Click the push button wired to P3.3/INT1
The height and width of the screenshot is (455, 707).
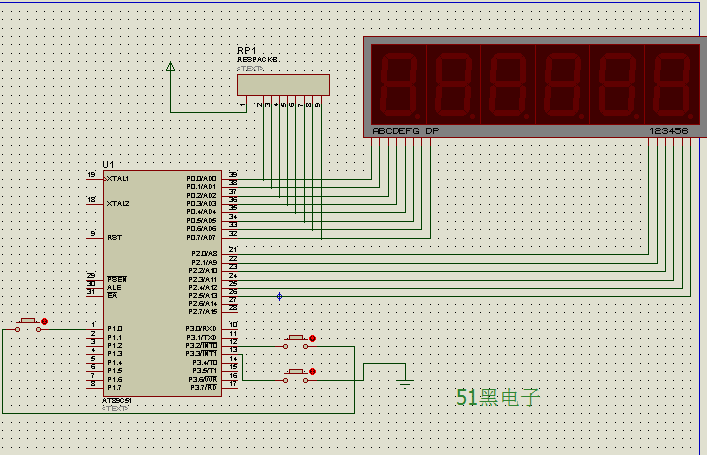pyautogui.click(x=296, y=376)
